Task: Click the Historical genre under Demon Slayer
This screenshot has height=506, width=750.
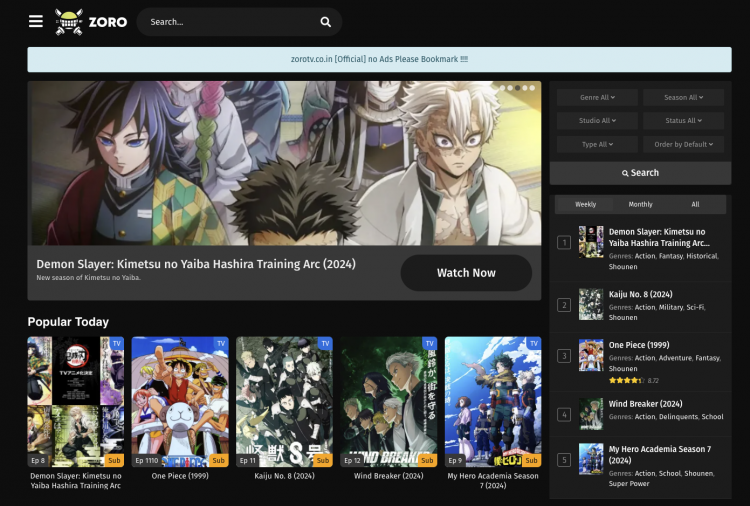Action: pos(702,256)
